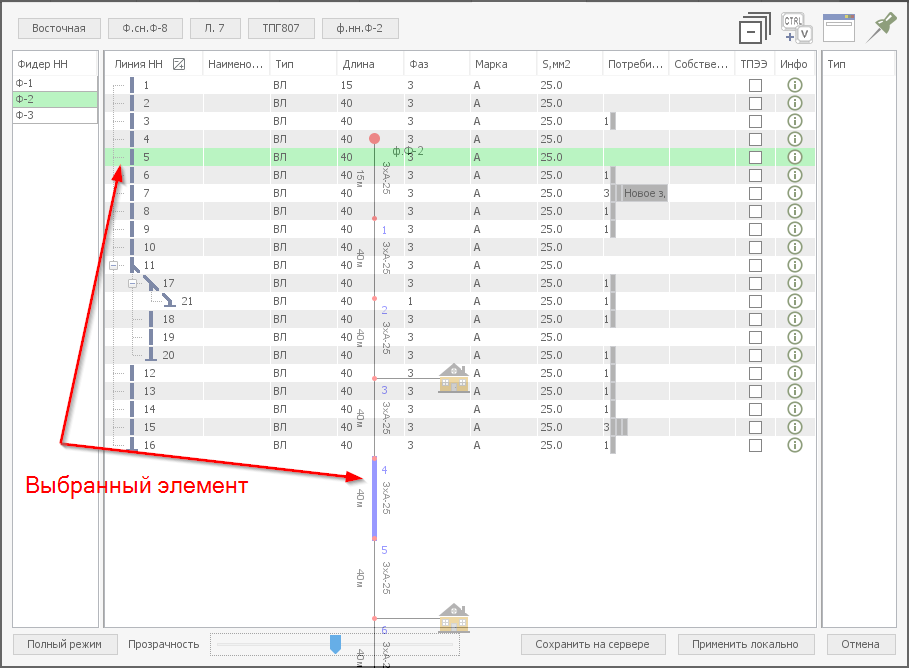The image size is (909, 668).
Task: Open info for line 11
Action: click(x=795, y=265)
